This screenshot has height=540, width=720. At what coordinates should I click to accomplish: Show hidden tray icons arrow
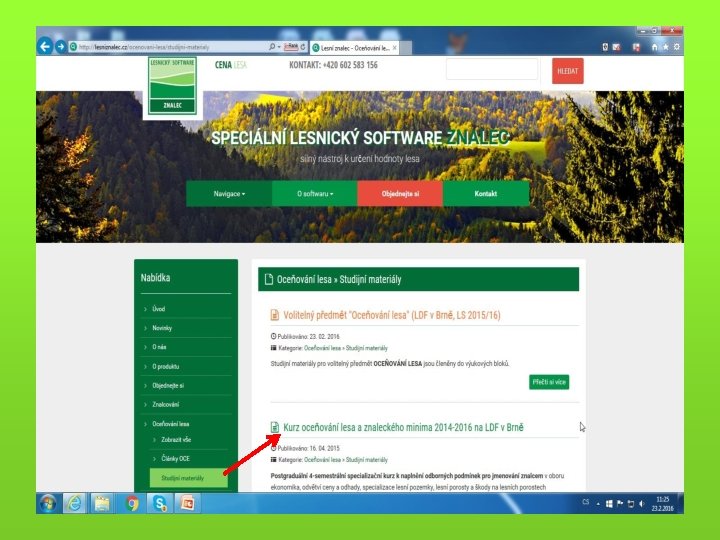(598, 504)
